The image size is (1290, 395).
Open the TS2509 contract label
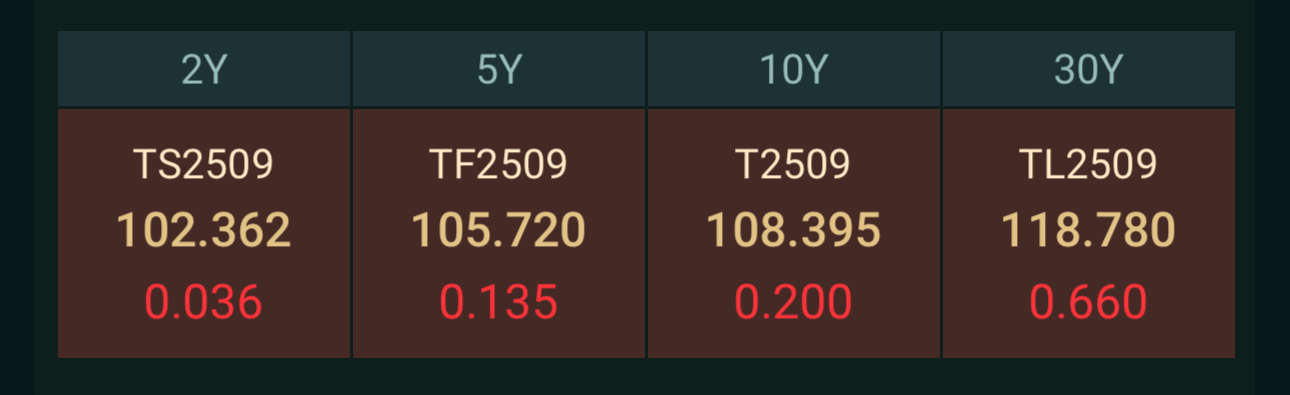tap(204, 164)
